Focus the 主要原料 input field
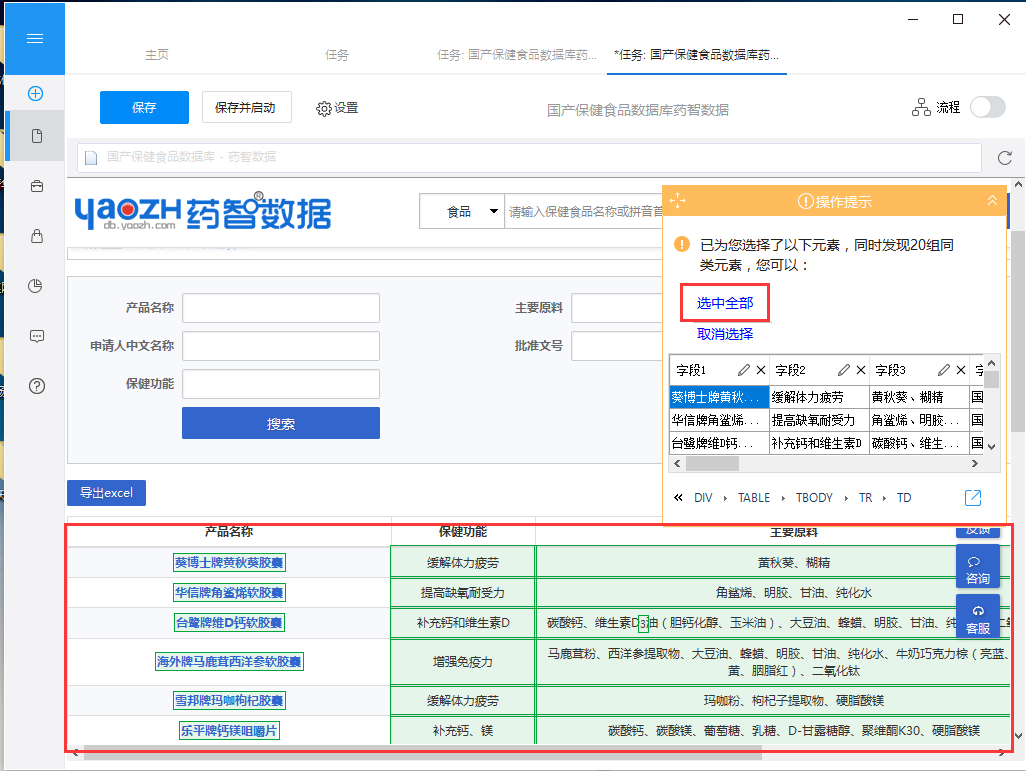The image size is (1026, 771). [x=617, y=308]
